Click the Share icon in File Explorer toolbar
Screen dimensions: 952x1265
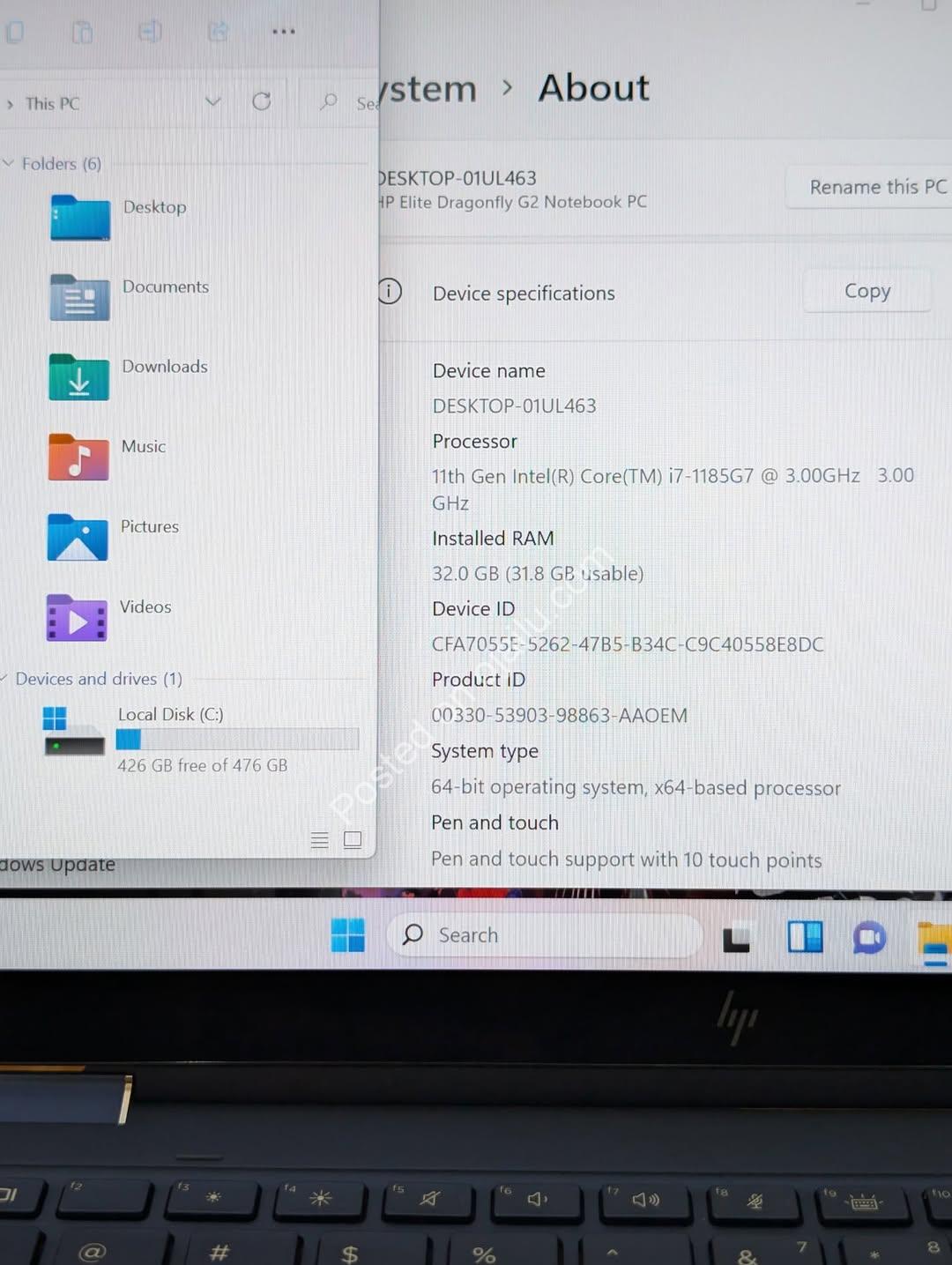pos(218,32)
